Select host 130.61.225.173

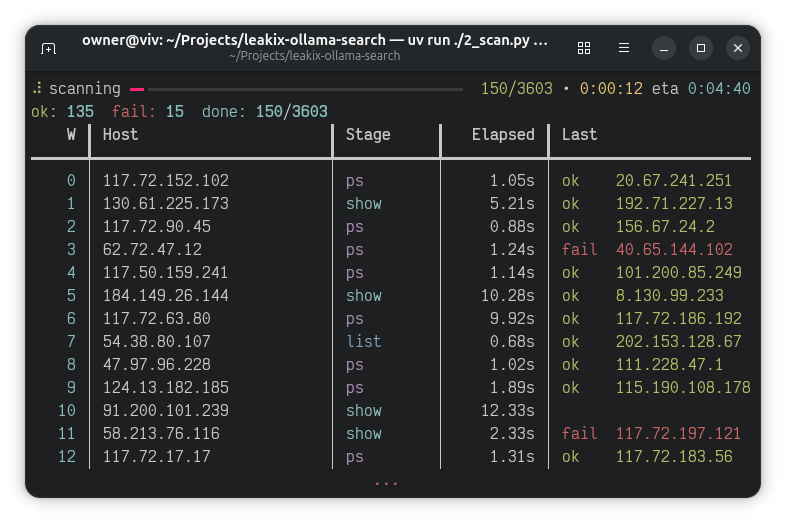(x=165, y=204)
